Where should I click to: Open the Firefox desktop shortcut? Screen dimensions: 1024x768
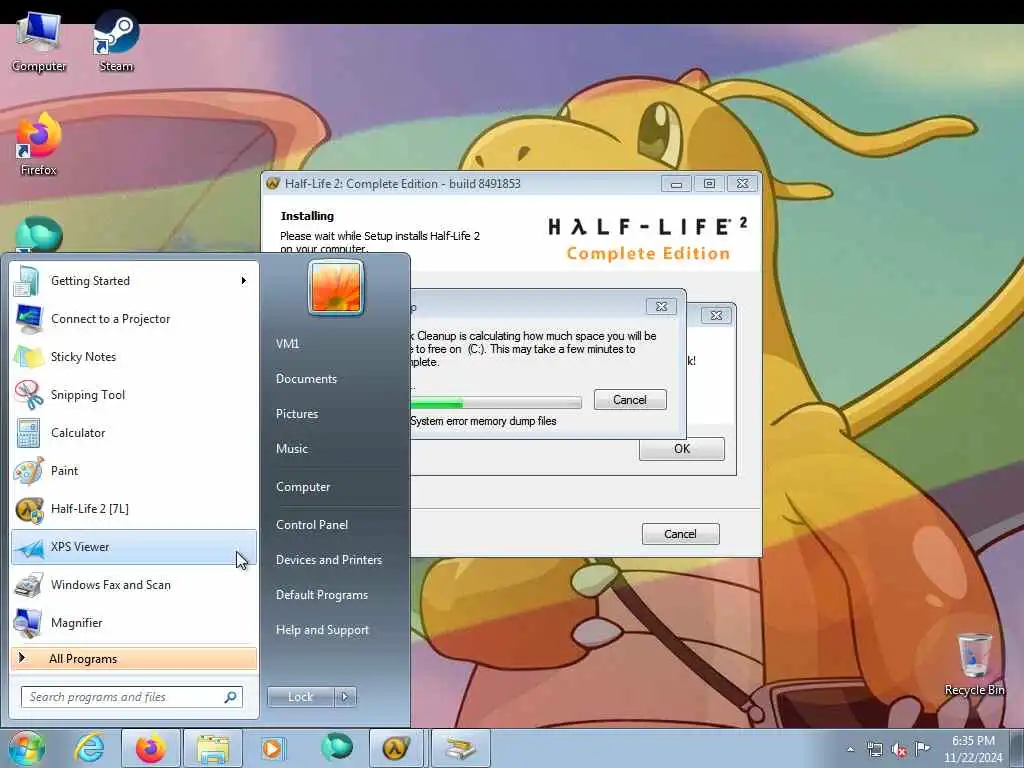[x=39, y=145]
